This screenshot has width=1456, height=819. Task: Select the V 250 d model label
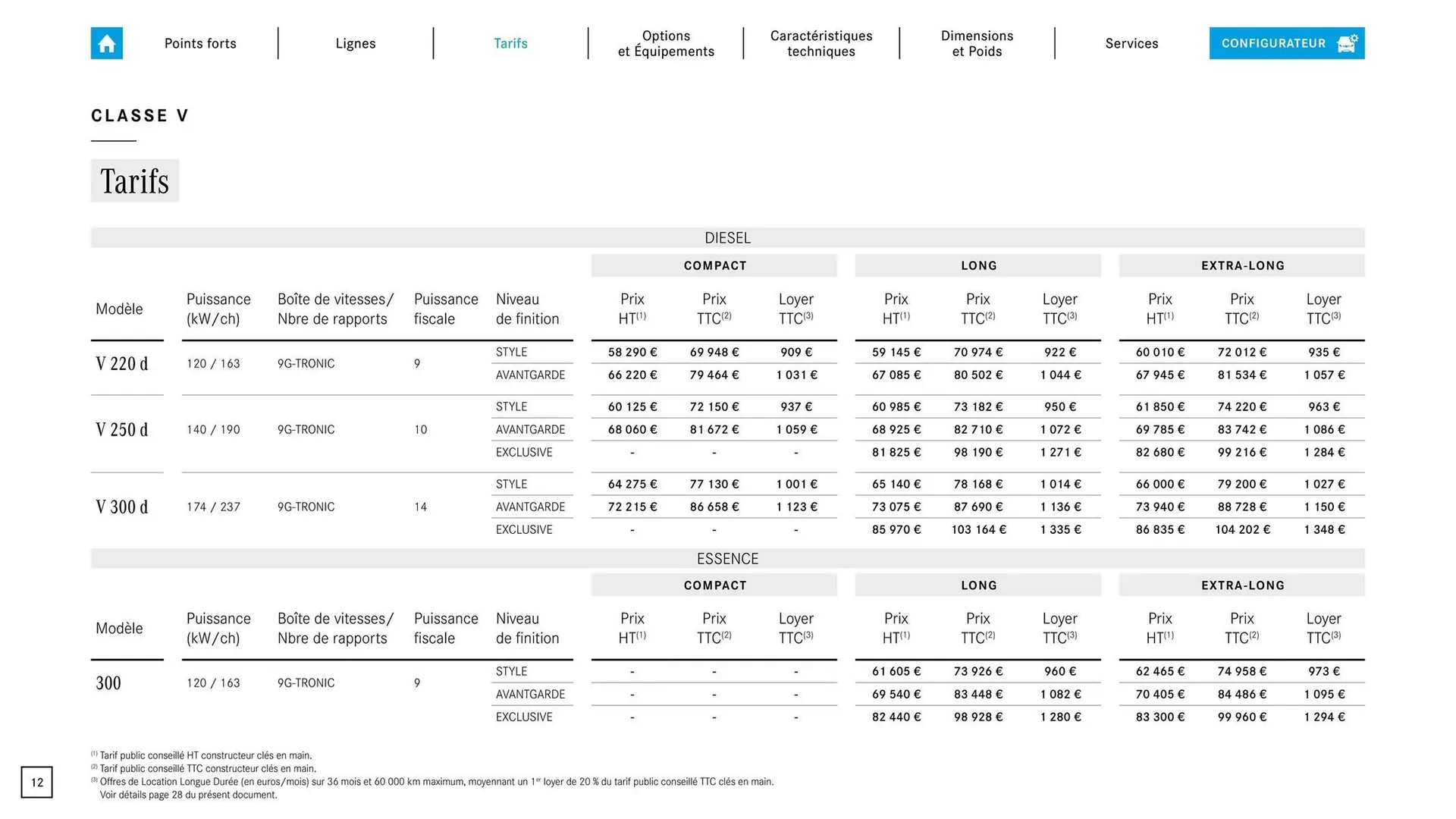pos(122,430)
